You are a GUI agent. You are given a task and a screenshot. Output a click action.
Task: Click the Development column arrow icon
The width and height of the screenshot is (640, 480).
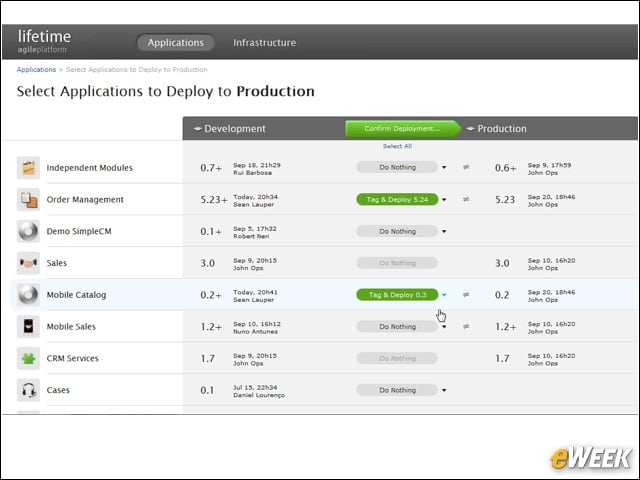point(198,129)
